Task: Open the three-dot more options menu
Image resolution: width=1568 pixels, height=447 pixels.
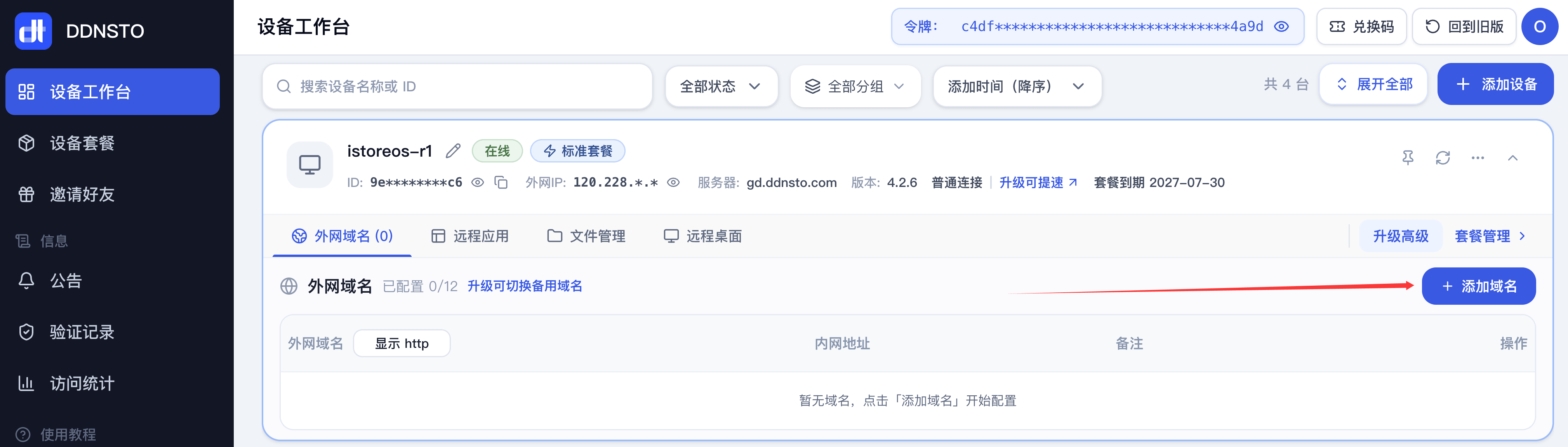Action: (x=1477, y=158)
